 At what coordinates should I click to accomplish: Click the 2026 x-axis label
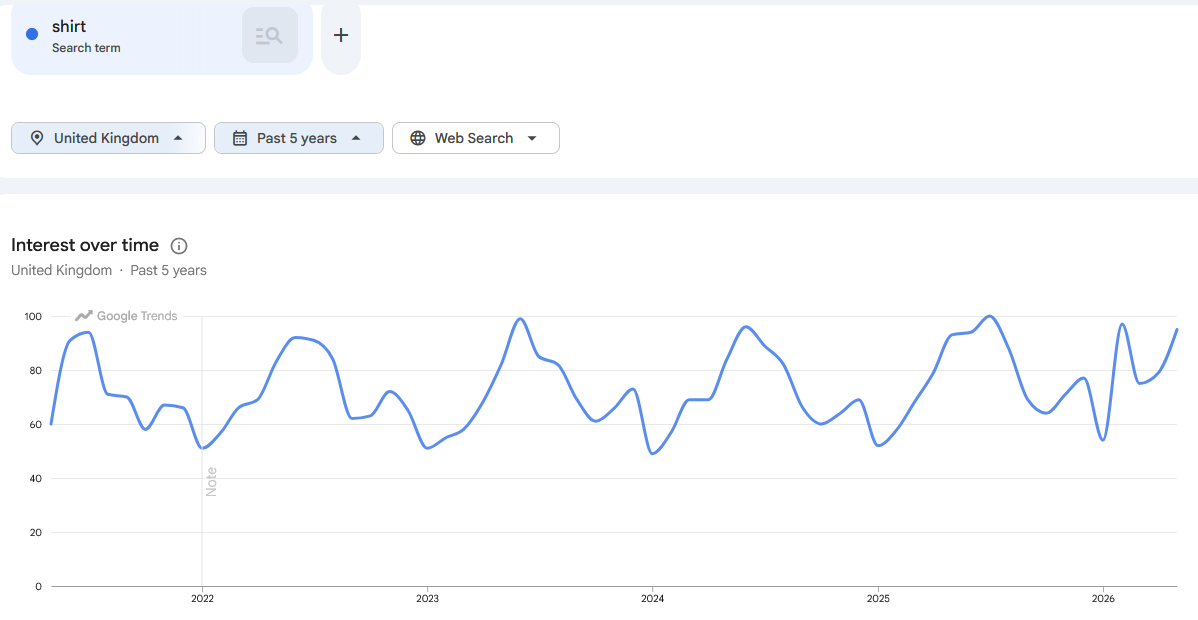1102,599
